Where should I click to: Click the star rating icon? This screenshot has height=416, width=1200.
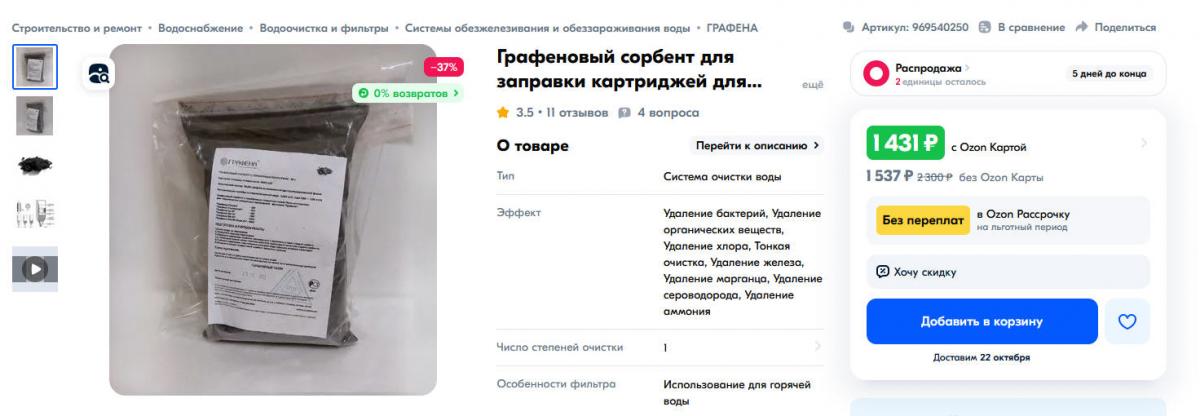[504, 113]
